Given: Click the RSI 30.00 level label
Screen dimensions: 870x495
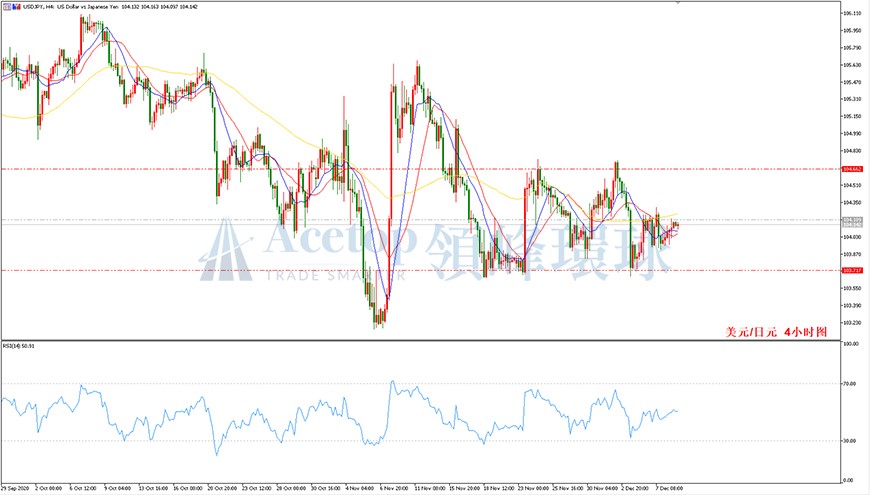Looking at the screenshot, I should click(851, 441).
